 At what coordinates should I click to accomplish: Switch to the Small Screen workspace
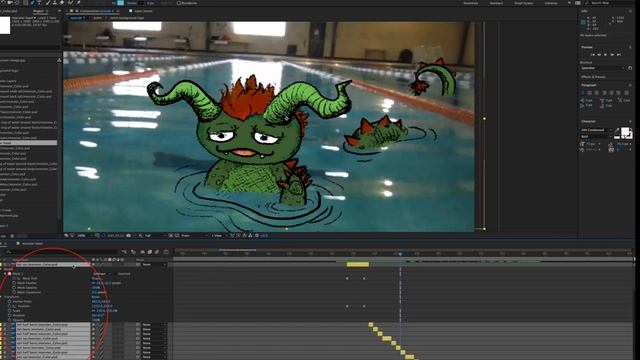pos(523,3)
